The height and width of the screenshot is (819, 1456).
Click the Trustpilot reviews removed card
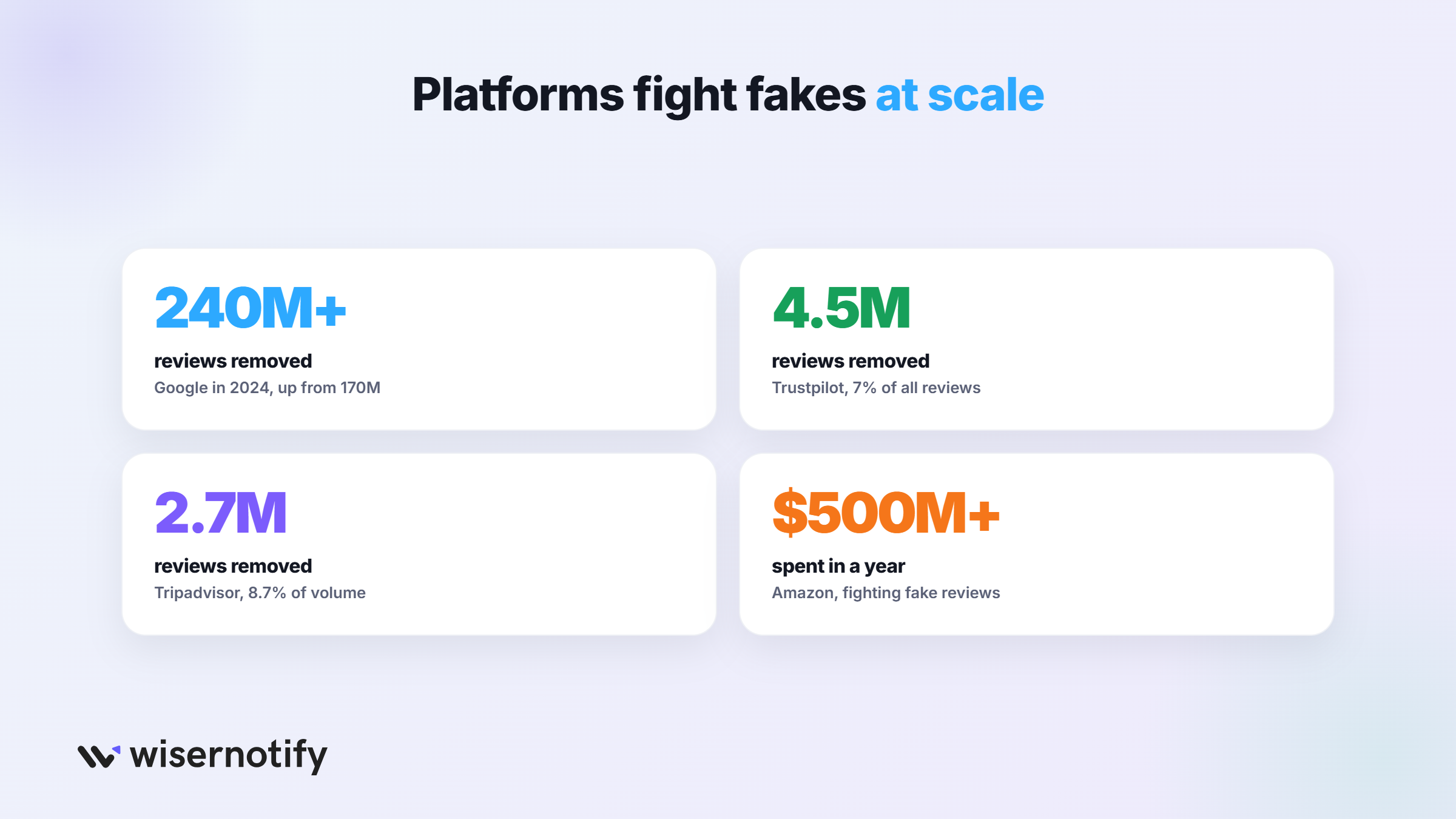[x=1037, y=339]
